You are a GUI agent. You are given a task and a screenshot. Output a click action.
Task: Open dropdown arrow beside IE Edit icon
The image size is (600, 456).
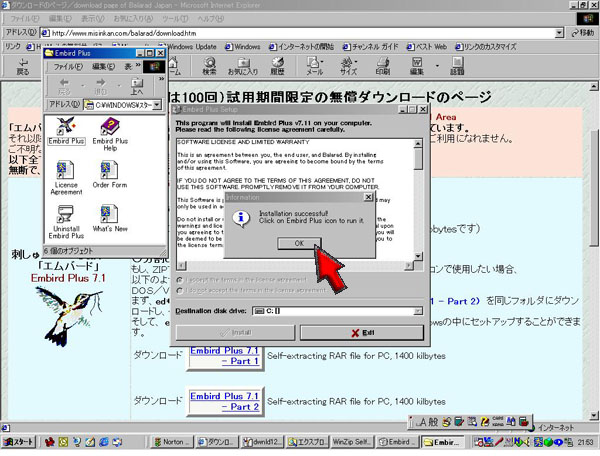[x=437, y=66]
